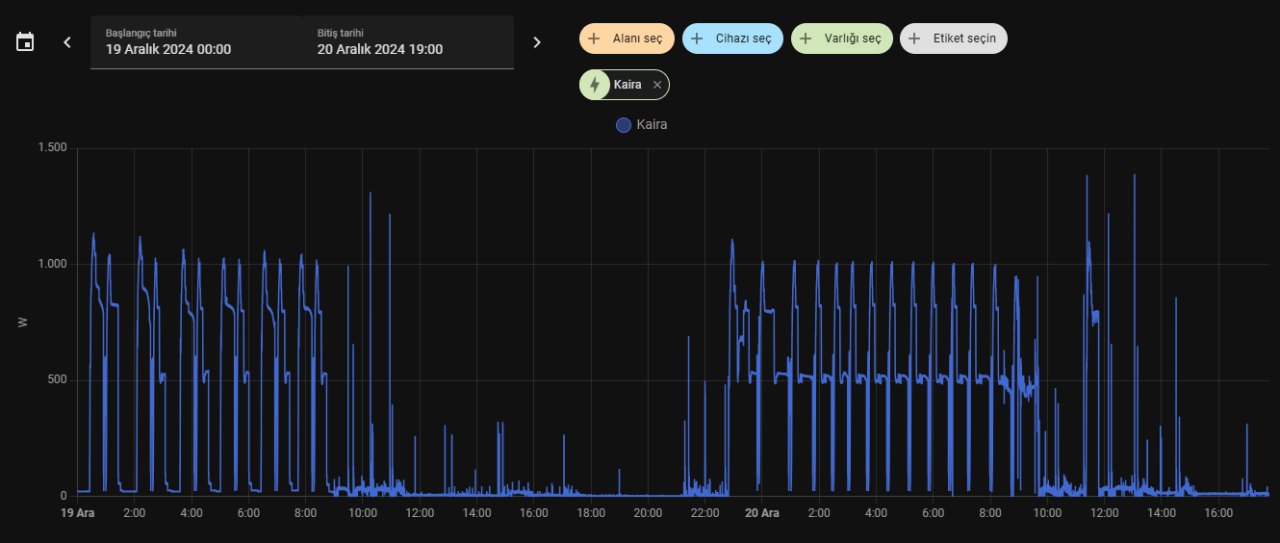
Task: Open the Etiket seçin label picker
Action: click(954, 39)
